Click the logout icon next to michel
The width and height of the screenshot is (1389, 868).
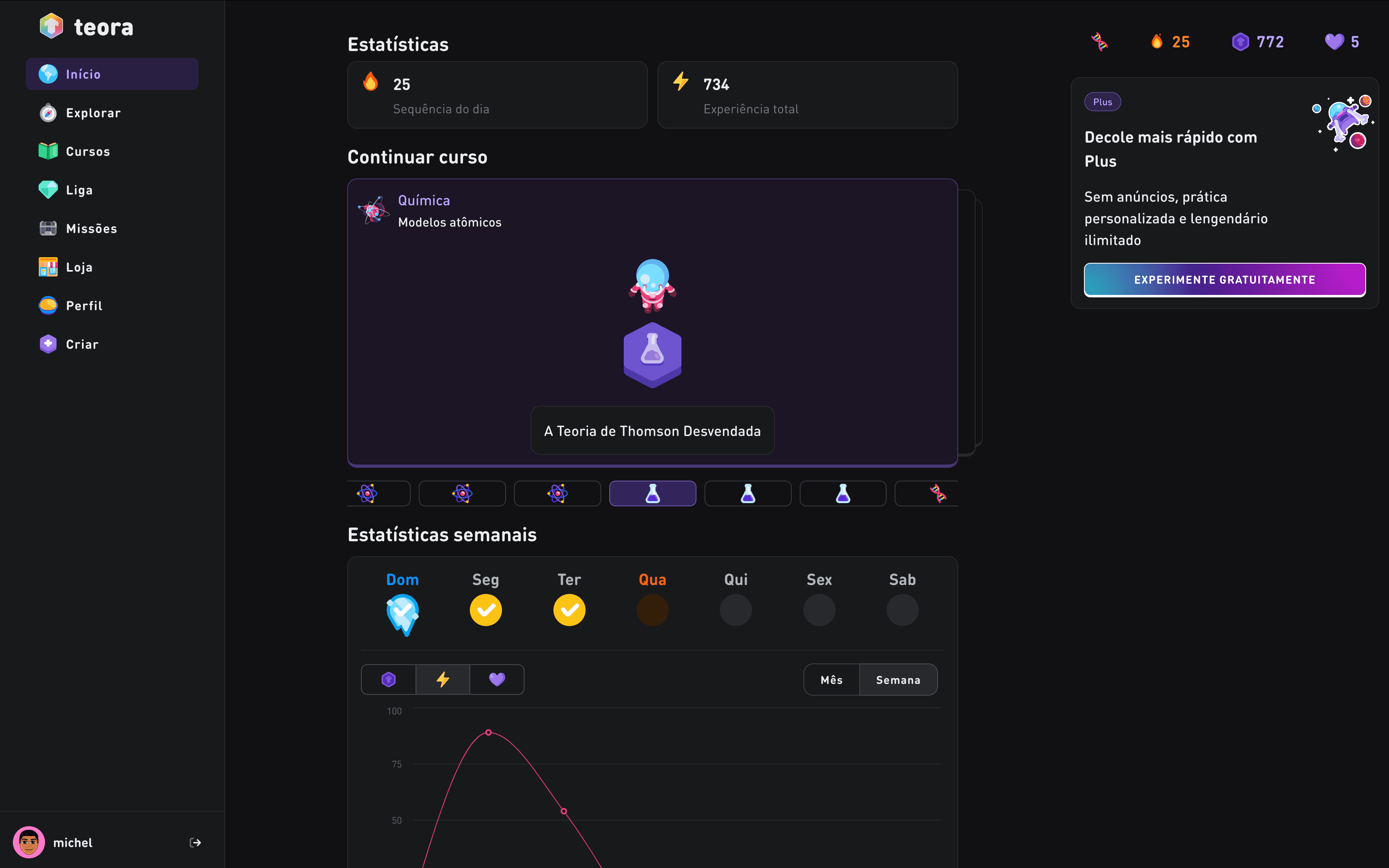coord(195,842)
